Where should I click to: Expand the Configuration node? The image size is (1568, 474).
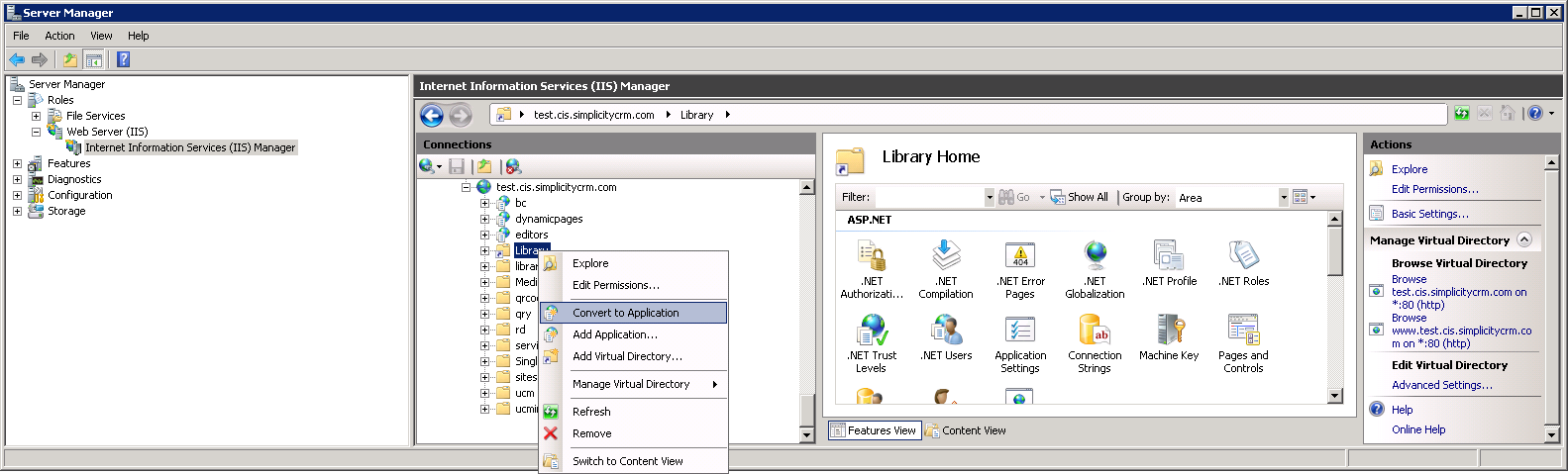click(17, 195)
